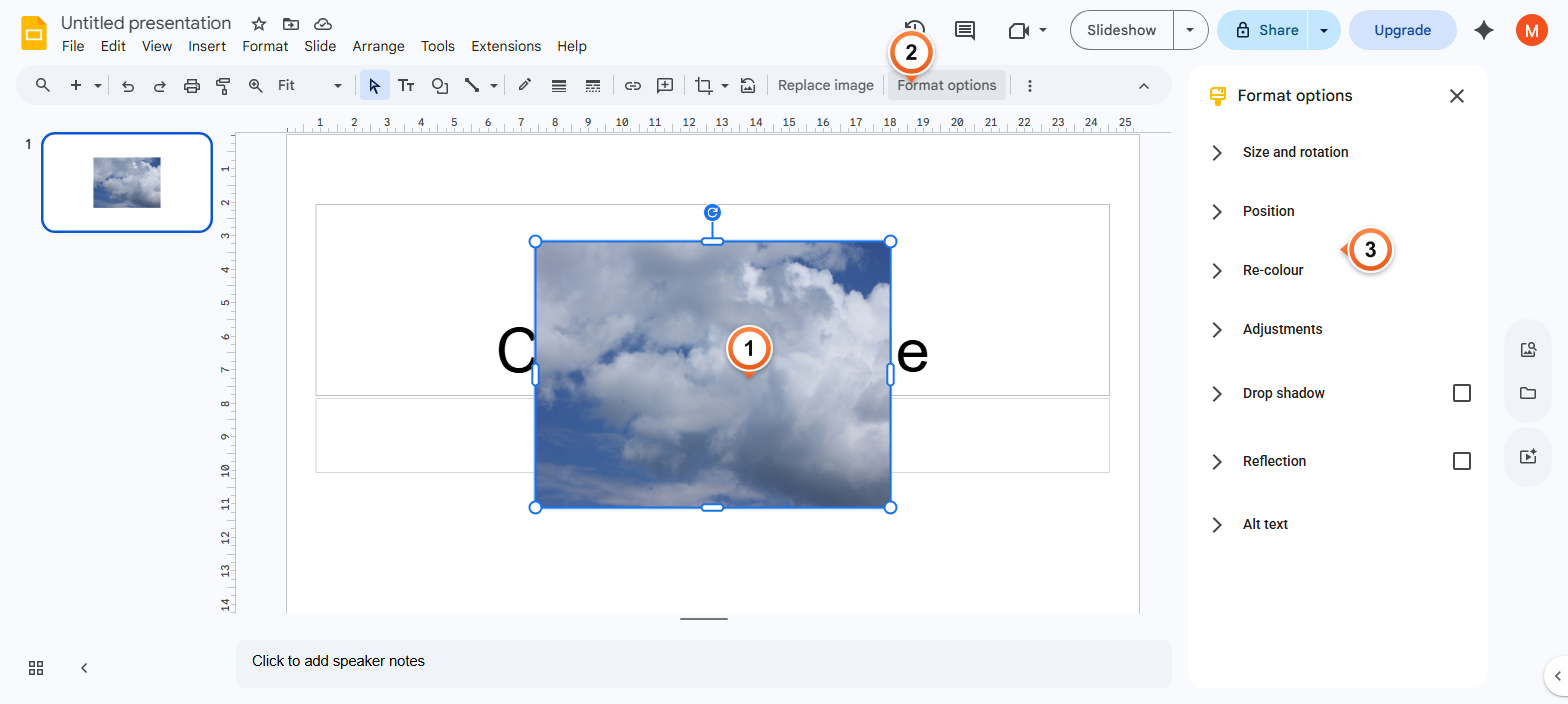Start the Slideshow
This screenshot has width=1568, height=704.
[x=1122, y=30]
